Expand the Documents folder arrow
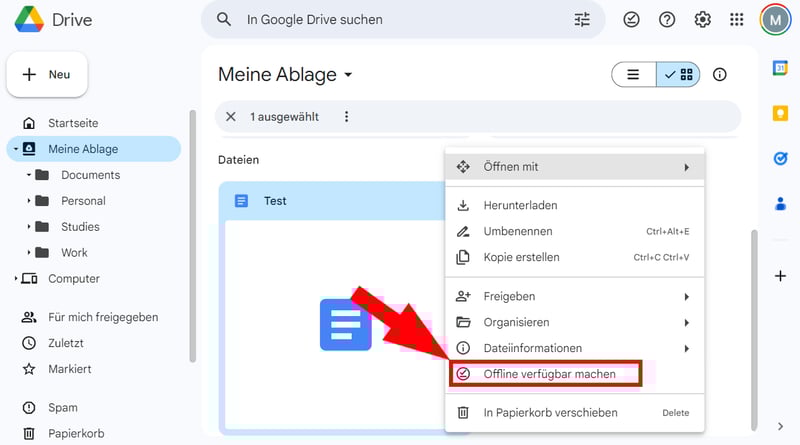The height and width of the screenshot is (445, 800). point(30,175)
